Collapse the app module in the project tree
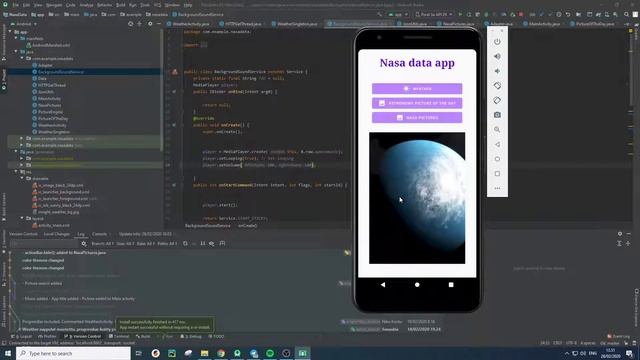This screenshot has height=360, width=640. (10, 31)
